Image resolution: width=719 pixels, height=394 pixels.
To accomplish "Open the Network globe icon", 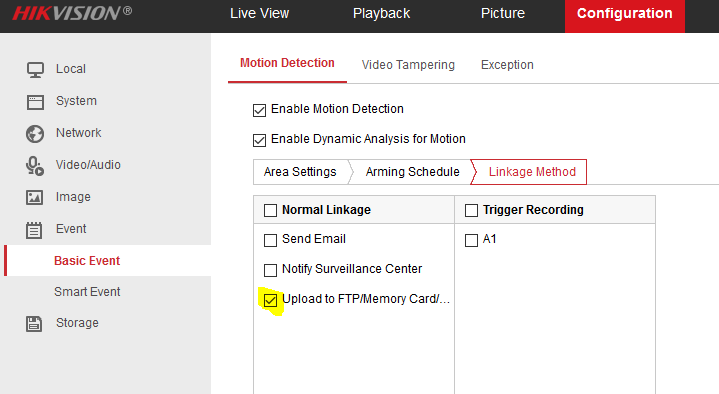I will (x=35, y=134).
